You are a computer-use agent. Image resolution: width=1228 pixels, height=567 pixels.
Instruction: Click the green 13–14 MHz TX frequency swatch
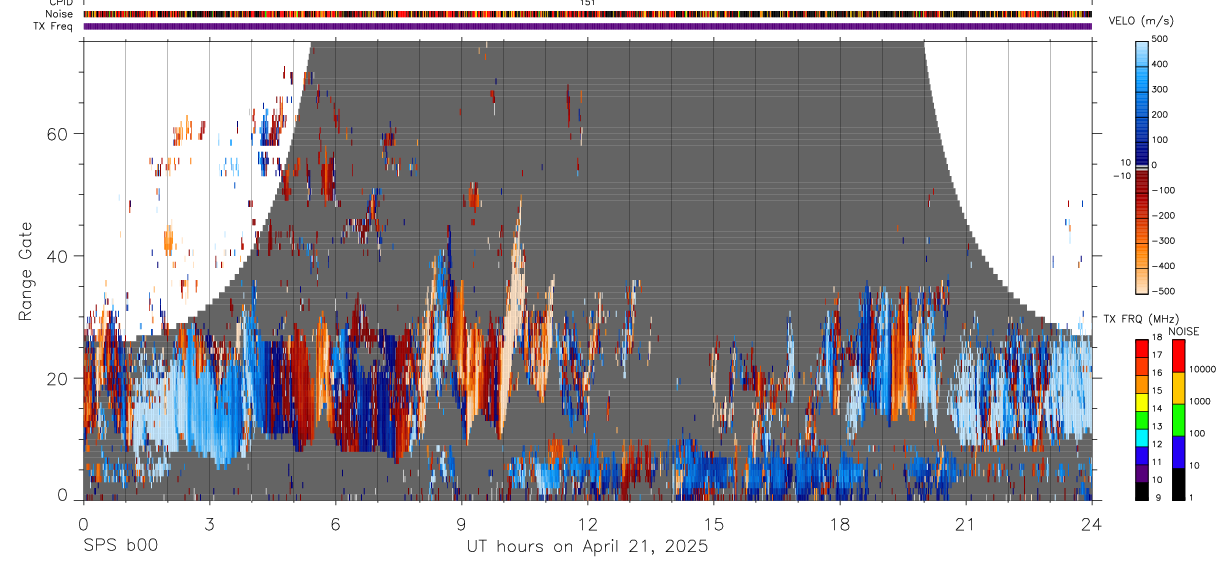tap(1141, 420)
